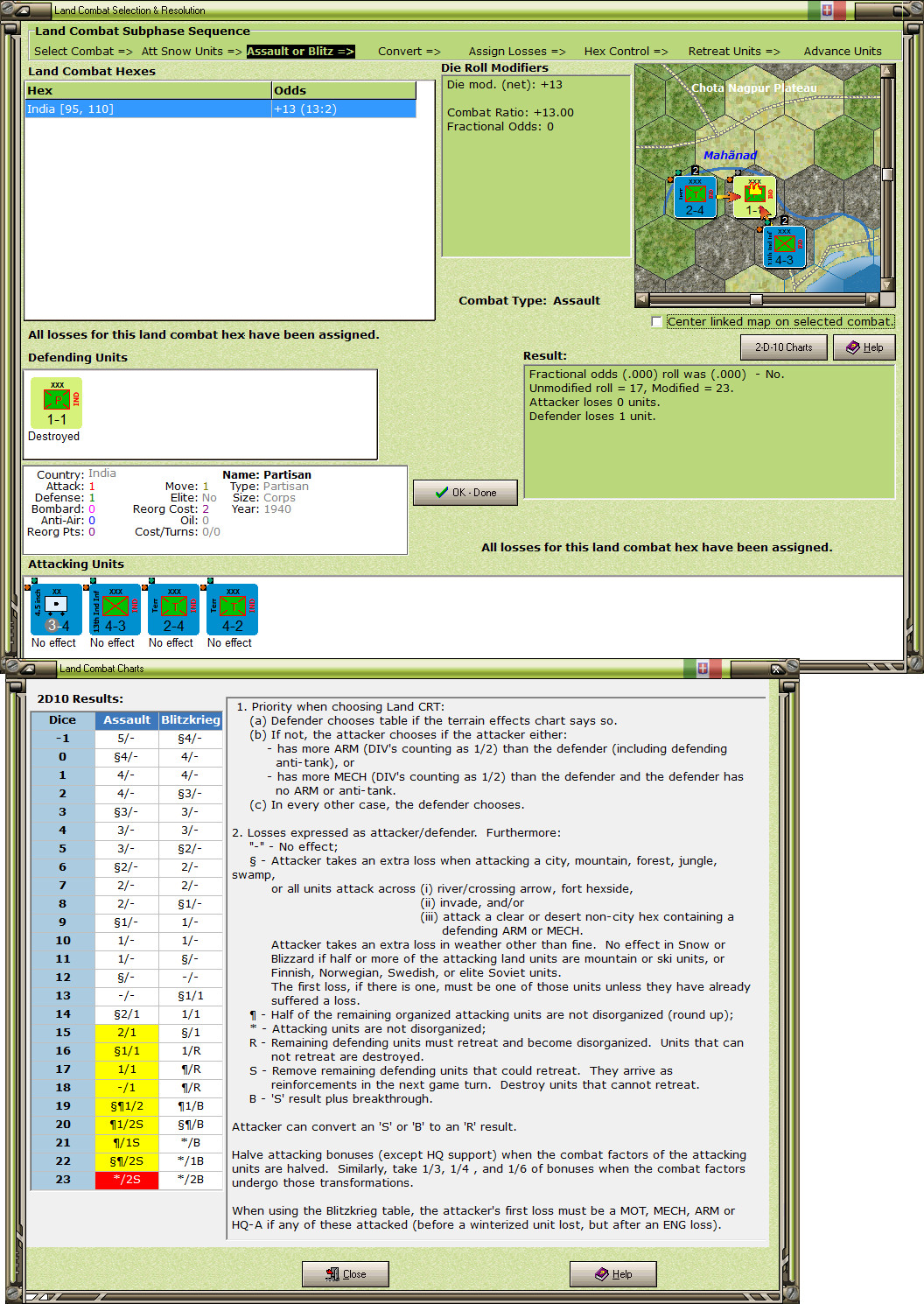The width and height of the screenshot is (924, 1304).
Task: Click the */1B Blitzkrieg cell for dice 22
Action: 191,1161
